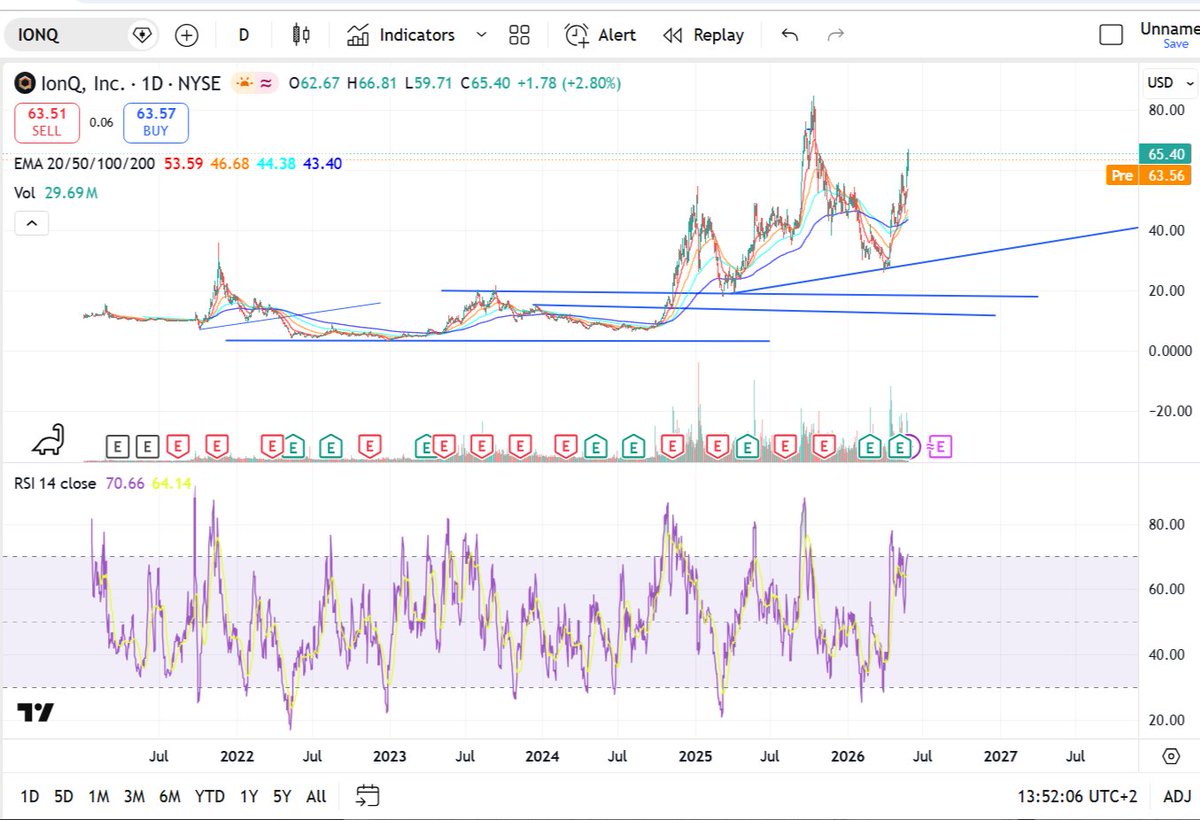Set range to 1Y
Screen dimensions: 1200x820
coord(249,797)
